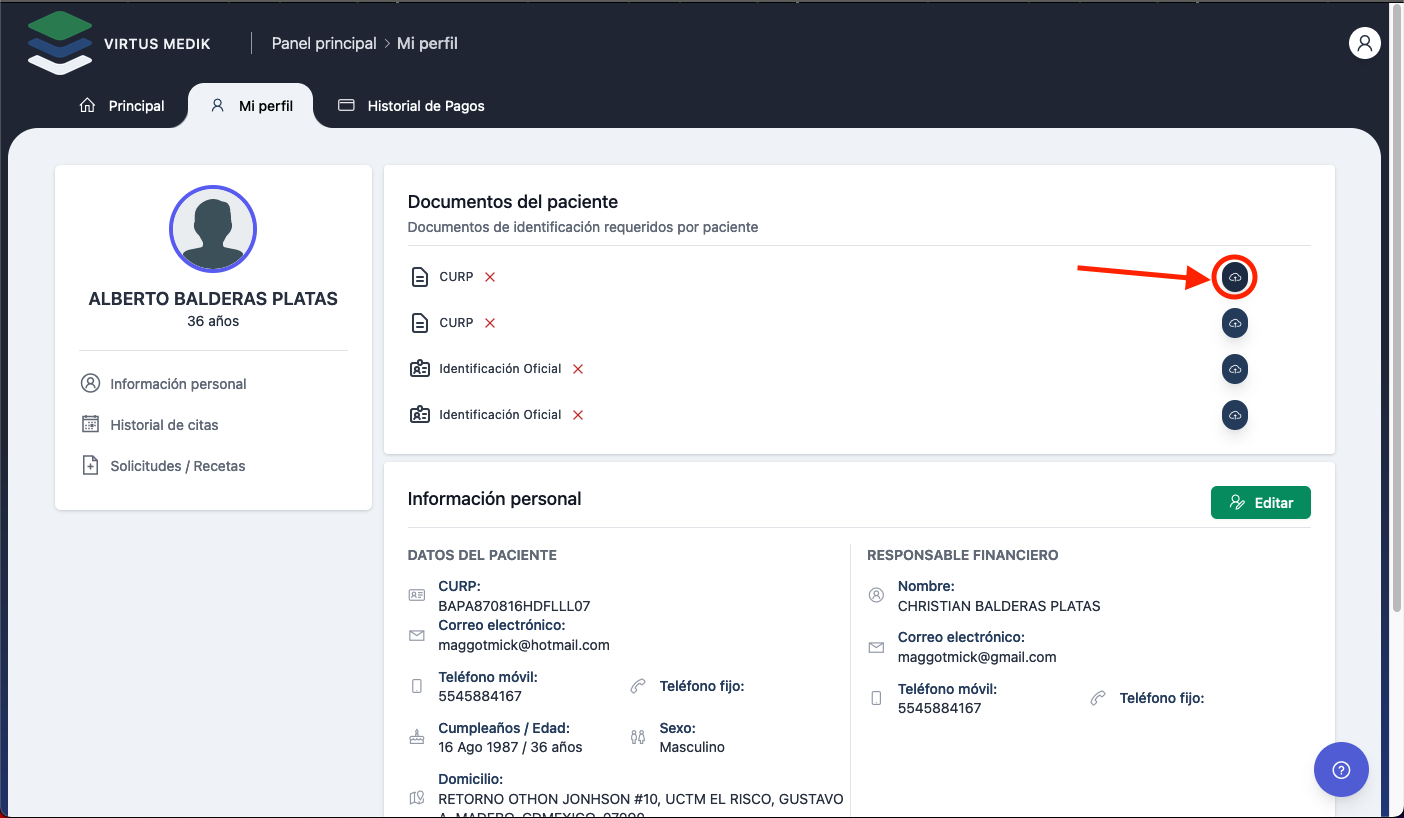This screenshot has width=1404, height=818.
Task: Click the Virtus Medik logo
Action: tap(60, 43)
